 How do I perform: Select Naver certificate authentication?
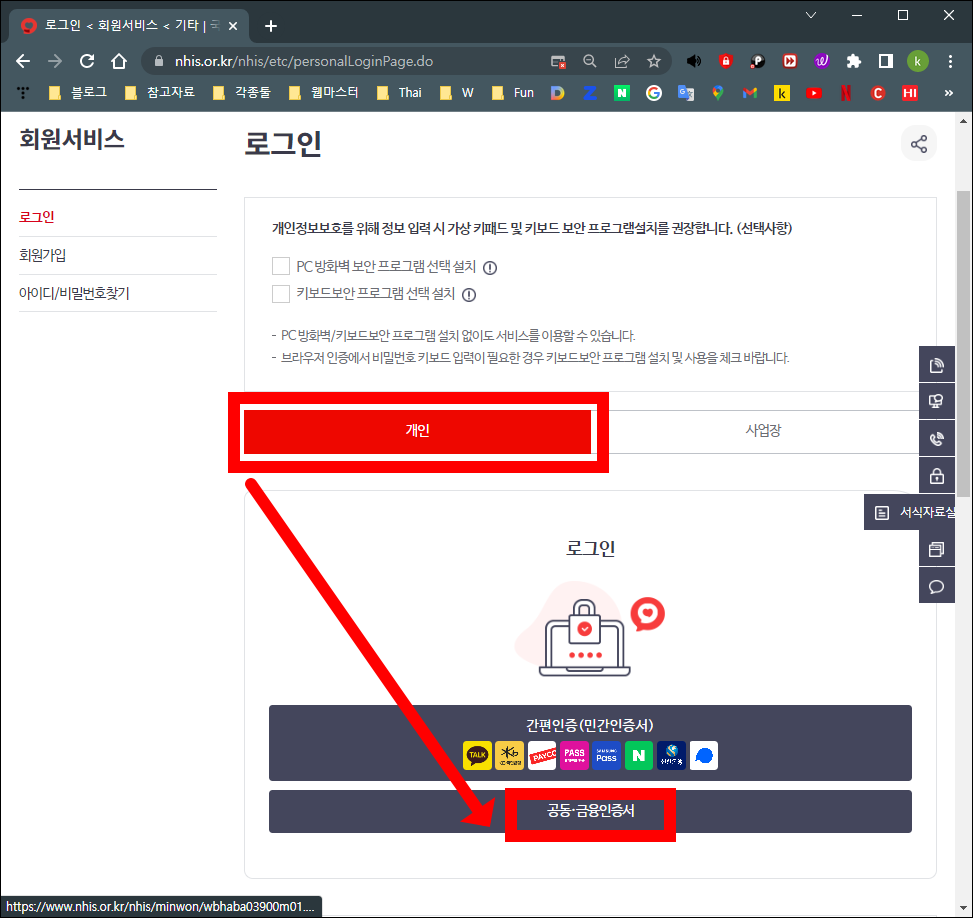pos(638,755)
